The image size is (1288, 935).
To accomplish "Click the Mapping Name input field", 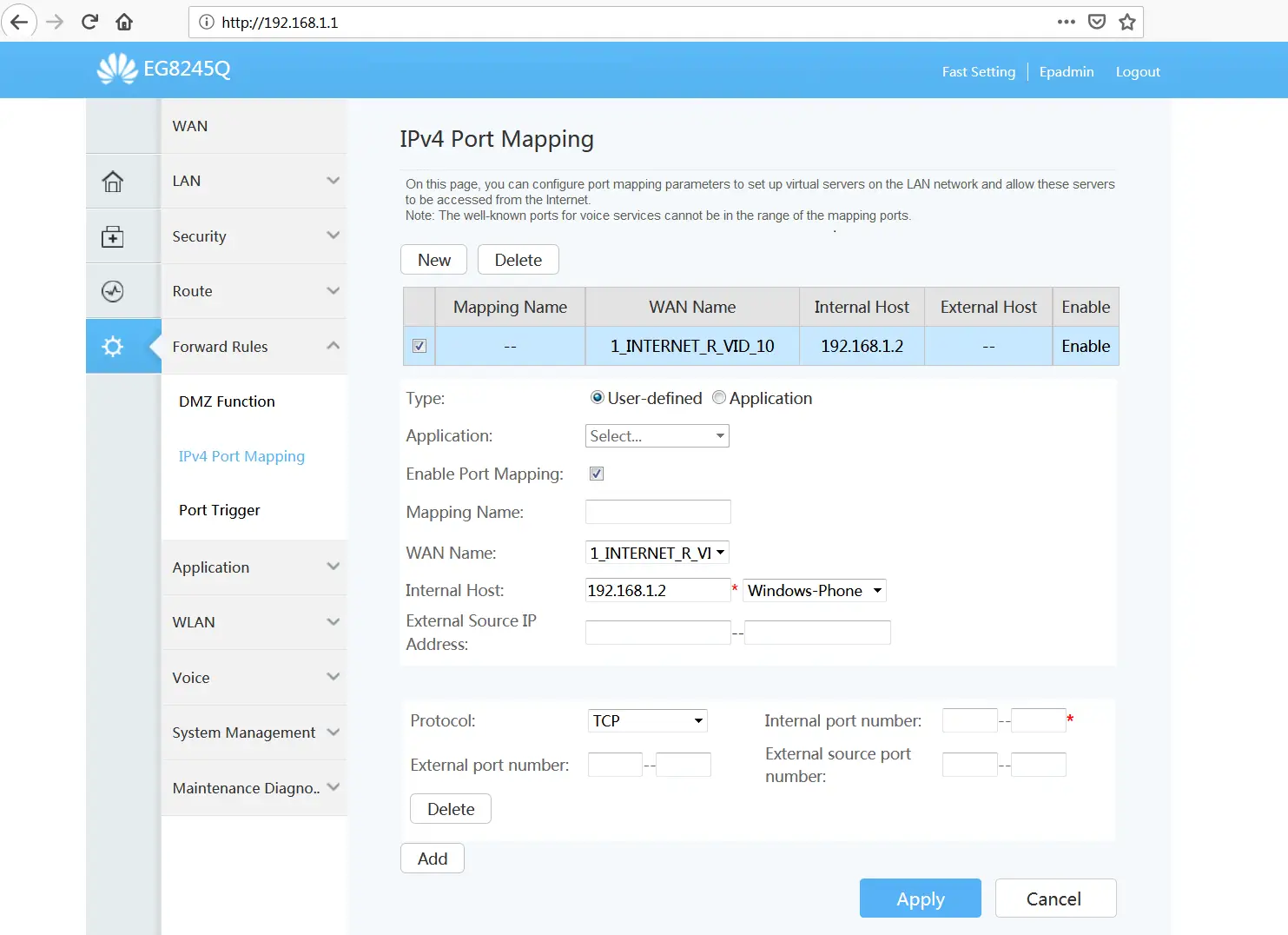I will 658,512.
